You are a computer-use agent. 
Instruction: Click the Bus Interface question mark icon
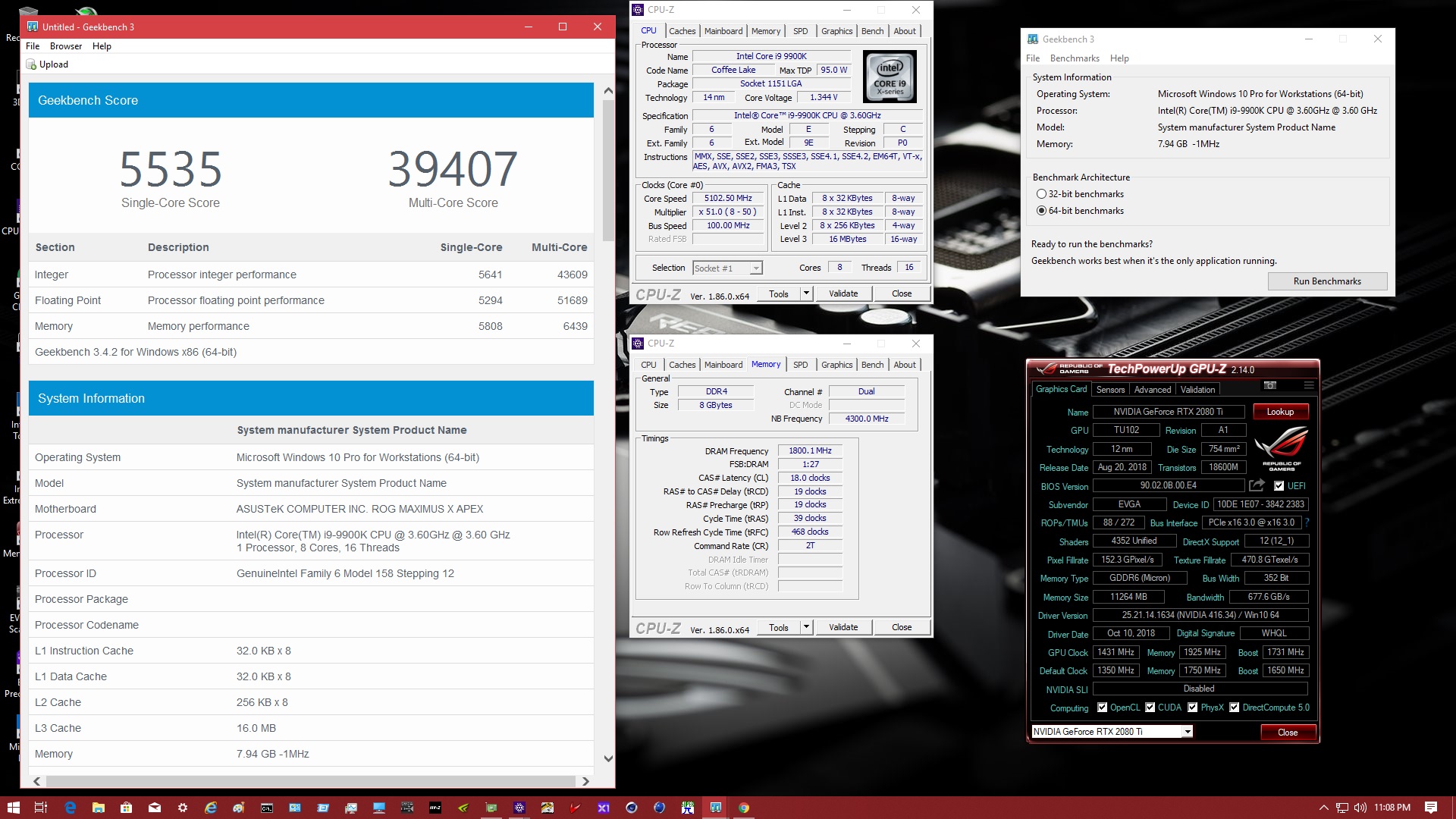[1307, 522]
